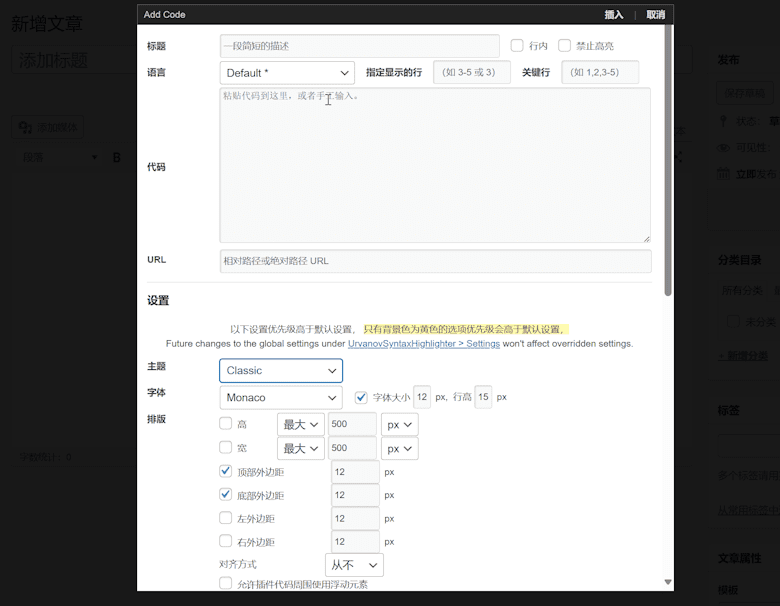Uncheck the 字体大小 checkbox
Screen dimensions: 780x606
[x=361, y=398]
